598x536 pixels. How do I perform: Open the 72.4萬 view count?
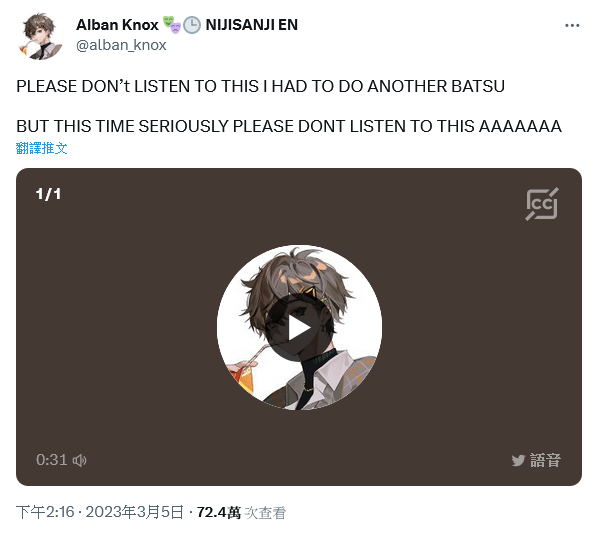219,512
